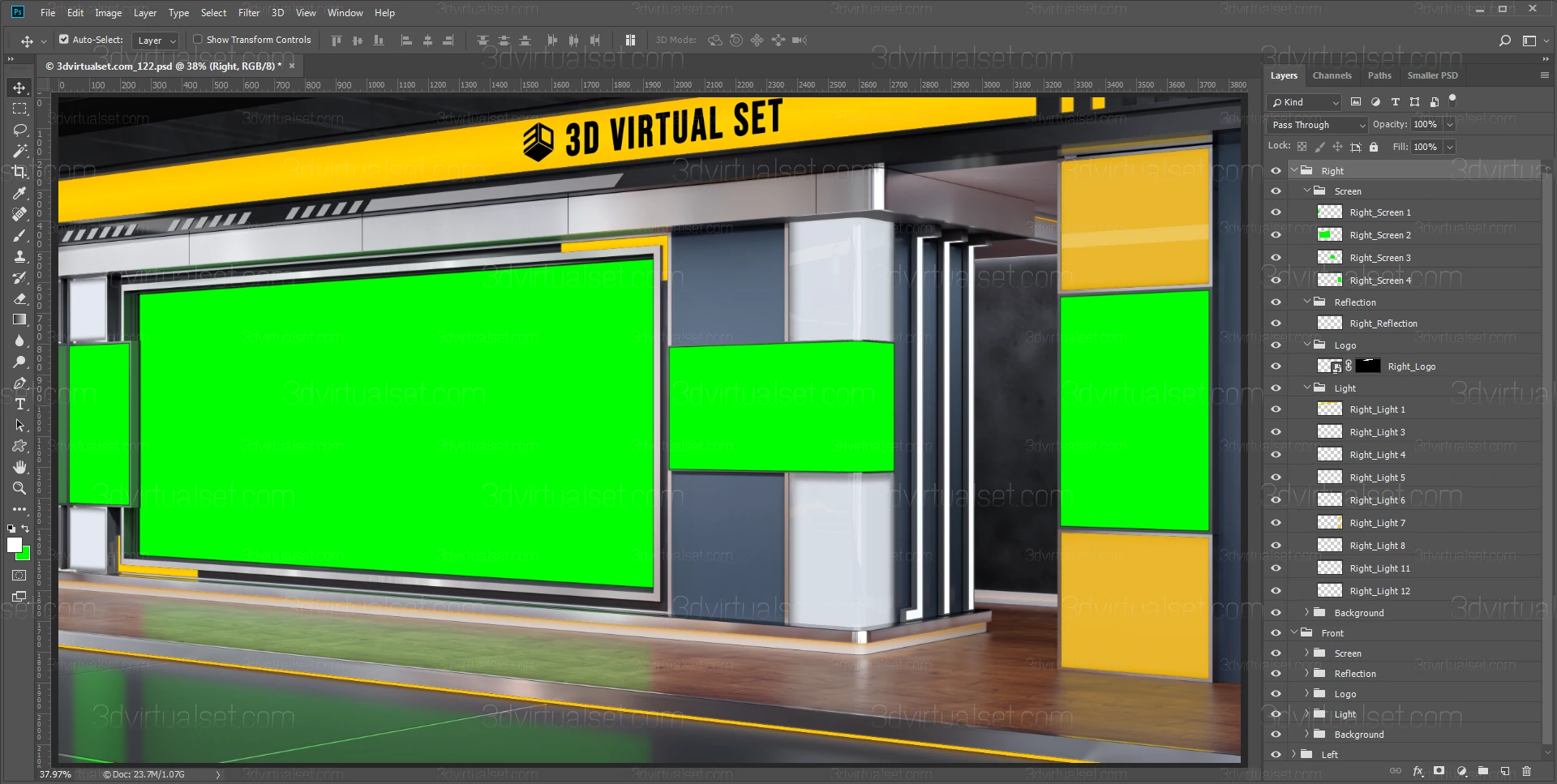Click the Opacity value field

coord(1426,125)
